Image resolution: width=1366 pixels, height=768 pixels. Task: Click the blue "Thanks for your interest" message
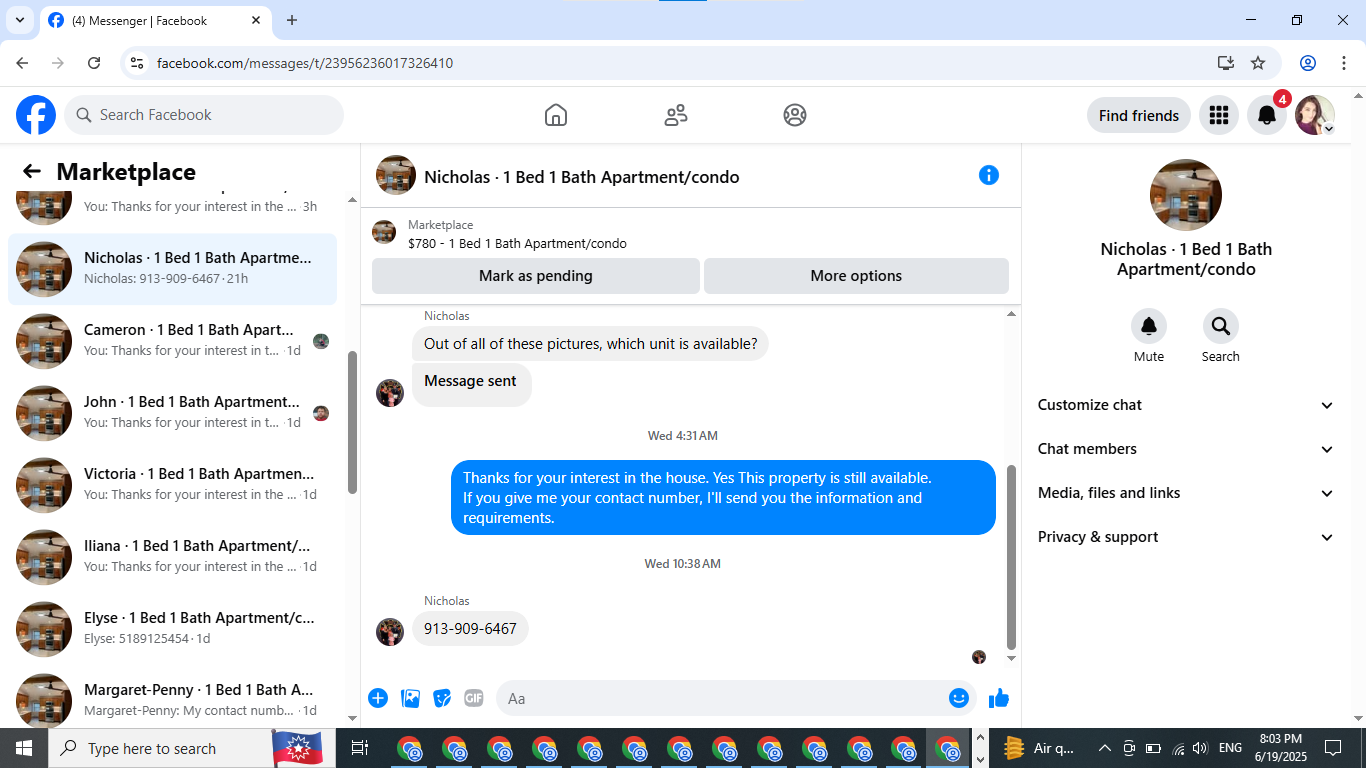click(x=723, y=498)
